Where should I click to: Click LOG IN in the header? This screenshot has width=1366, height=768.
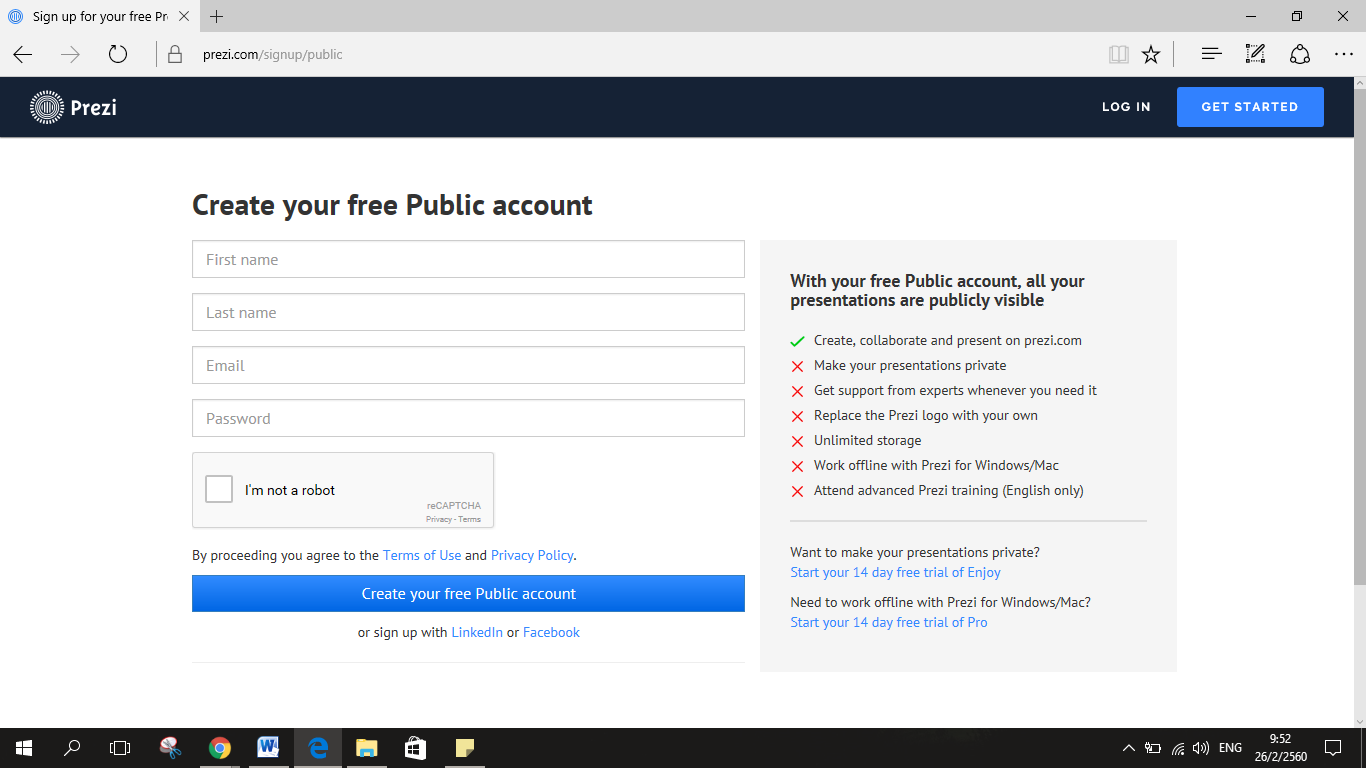click(1126, 107)
